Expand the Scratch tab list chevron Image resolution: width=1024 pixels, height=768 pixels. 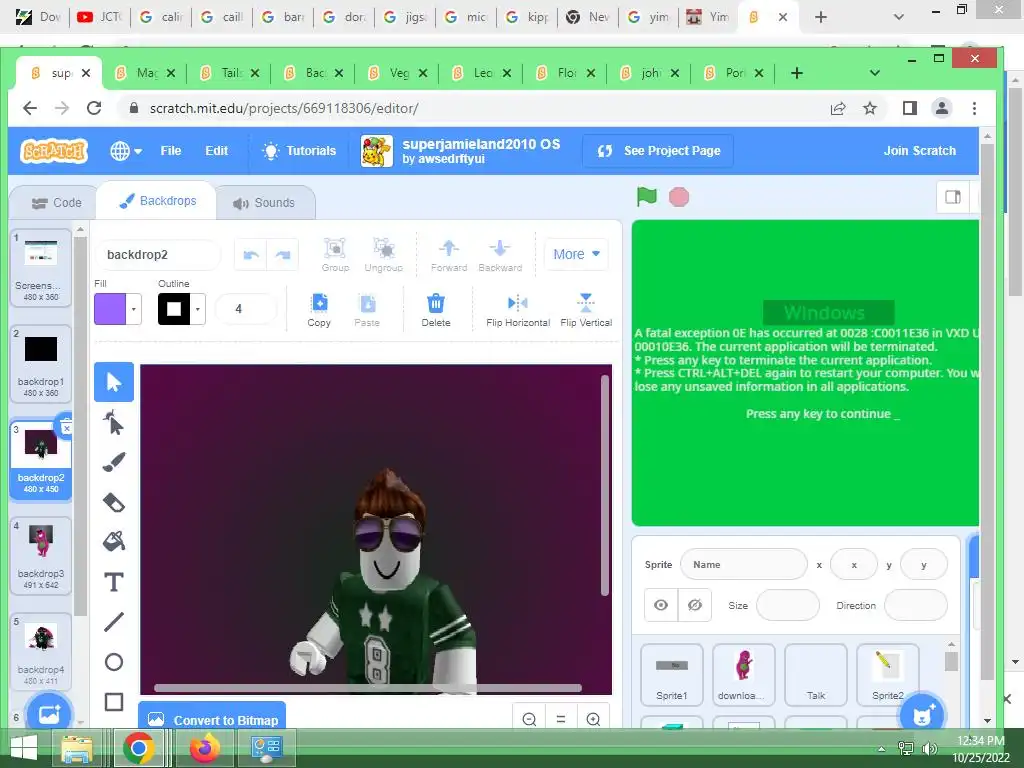click(874, 73)
